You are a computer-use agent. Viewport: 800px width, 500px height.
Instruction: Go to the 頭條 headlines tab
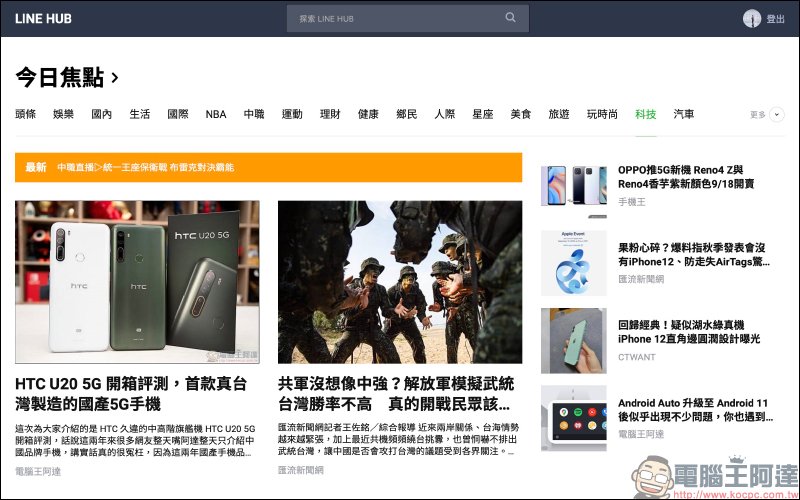(26, 115)
